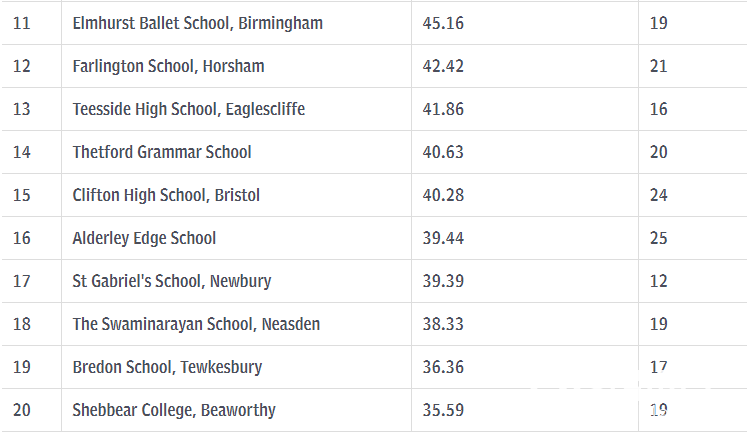Click value 25 in Alderley Edge row
This screenshot has width=747, height=432.
[x=658, y=238]
